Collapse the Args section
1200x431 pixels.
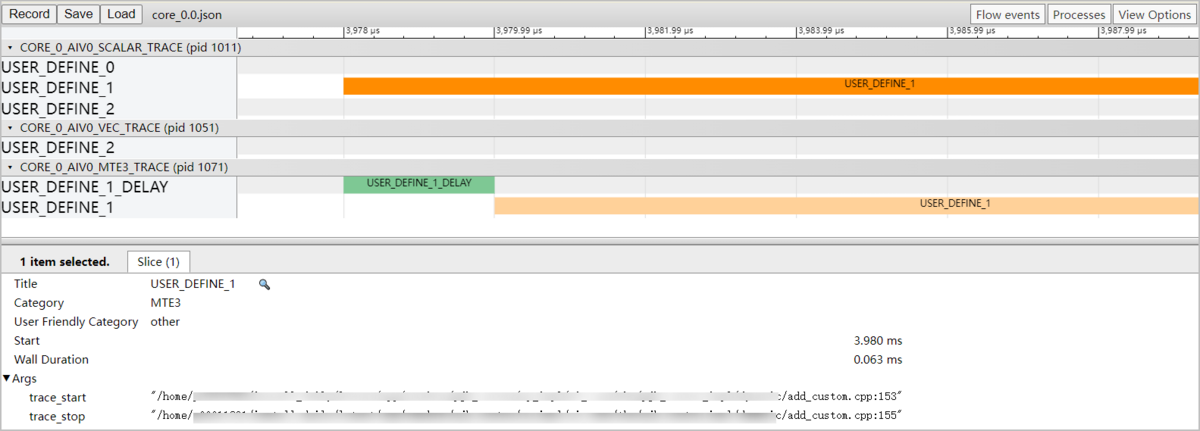pyautogui.click(x=8, y=379)
